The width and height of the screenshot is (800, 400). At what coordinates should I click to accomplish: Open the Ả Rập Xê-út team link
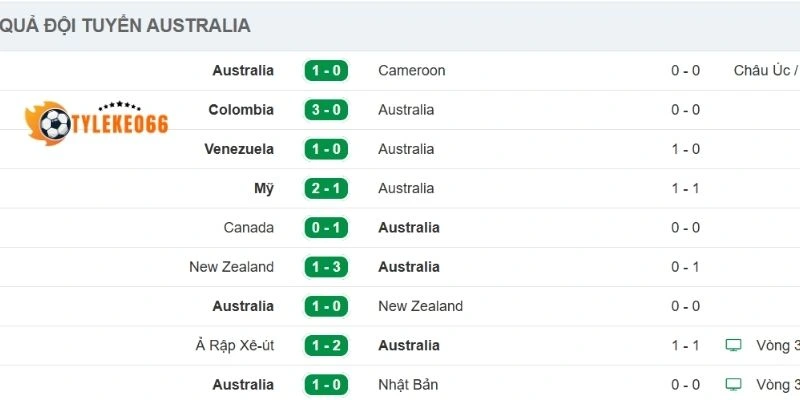234,345
